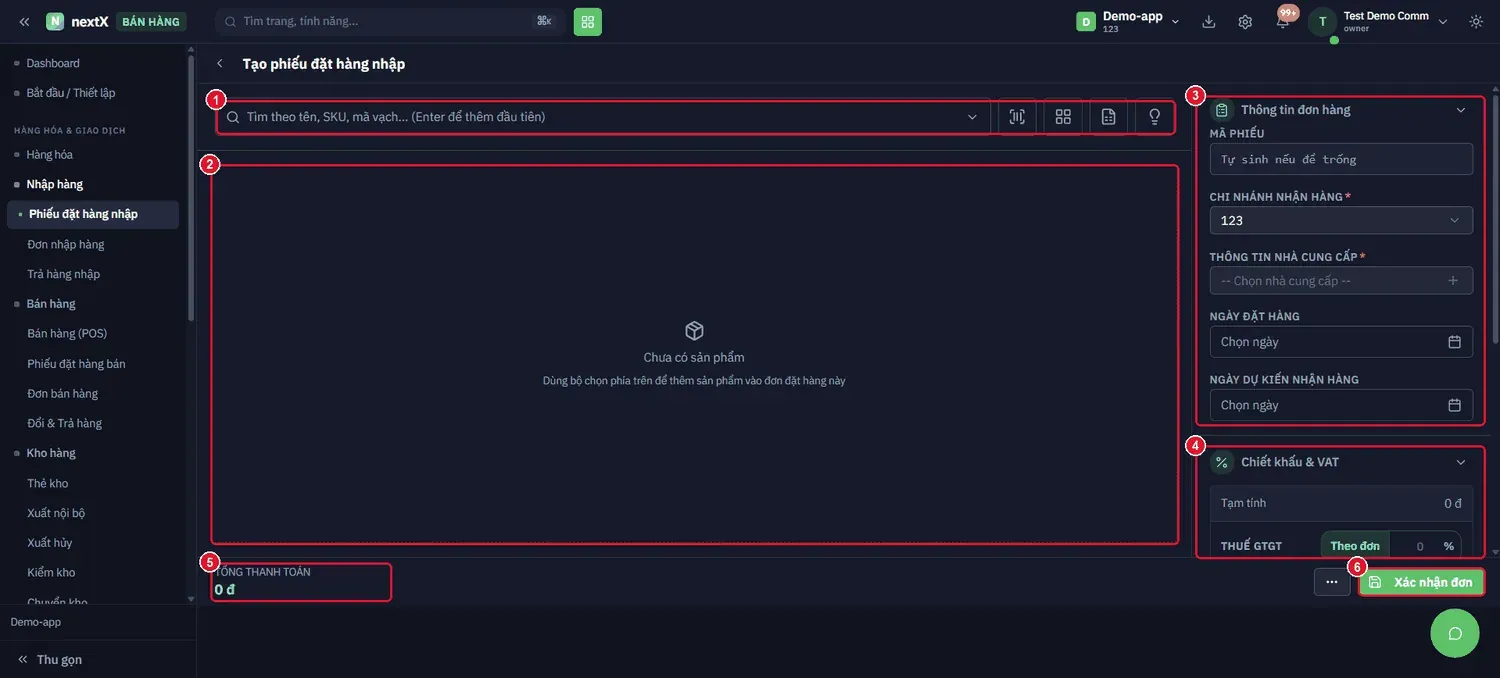This screenshot has width=1500, height=678.
Task: Open notifications bell with 99+ badge
Action: tap(1283, 21)
